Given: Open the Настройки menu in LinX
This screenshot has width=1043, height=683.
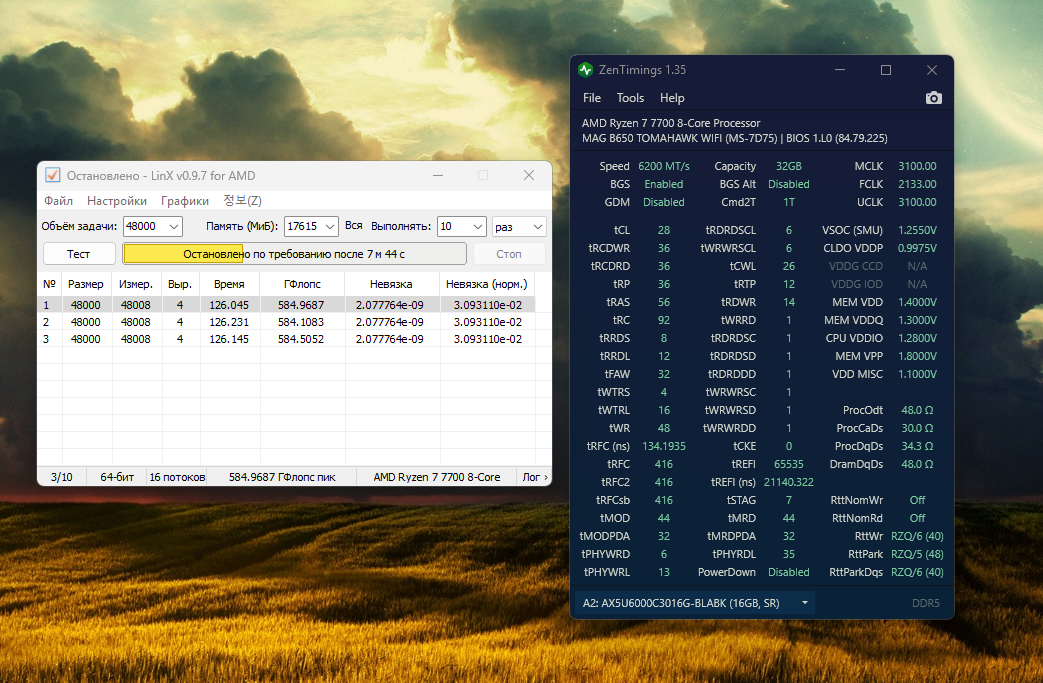Looking at the screenshot, I should coord(117,201).
